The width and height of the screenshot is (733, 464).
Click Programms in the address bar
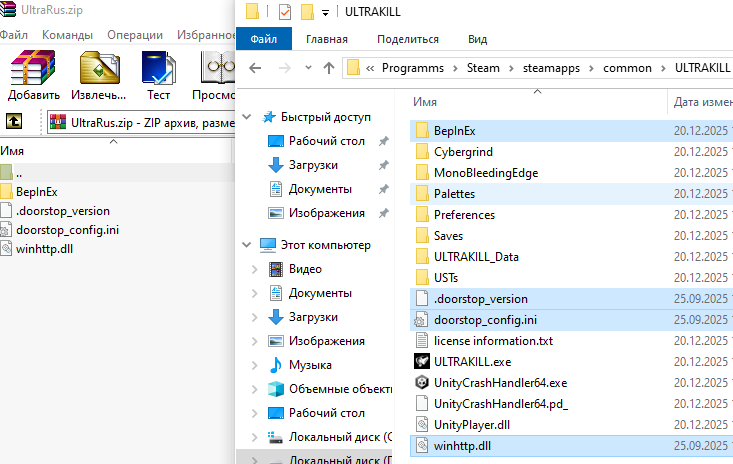click(413, 68)
